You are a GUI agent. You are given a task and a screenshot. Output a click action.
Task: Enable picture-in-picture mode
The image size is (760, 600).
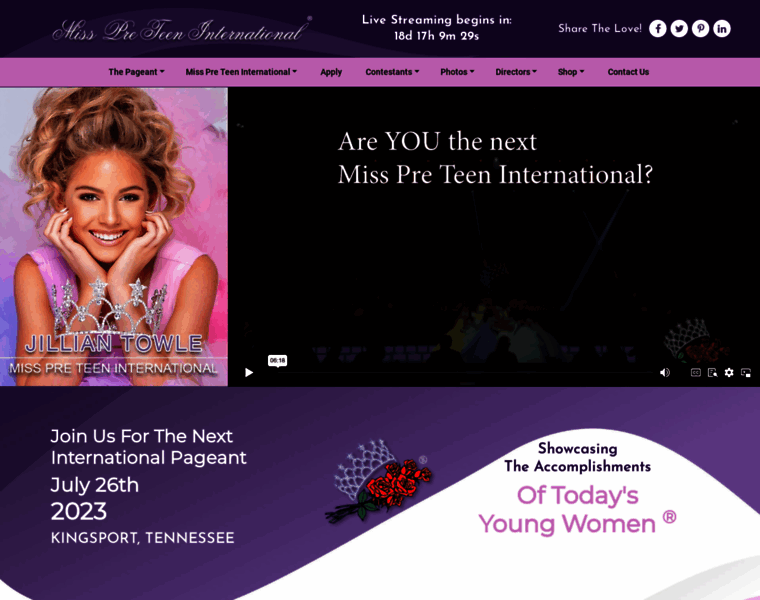coord(745,372)
